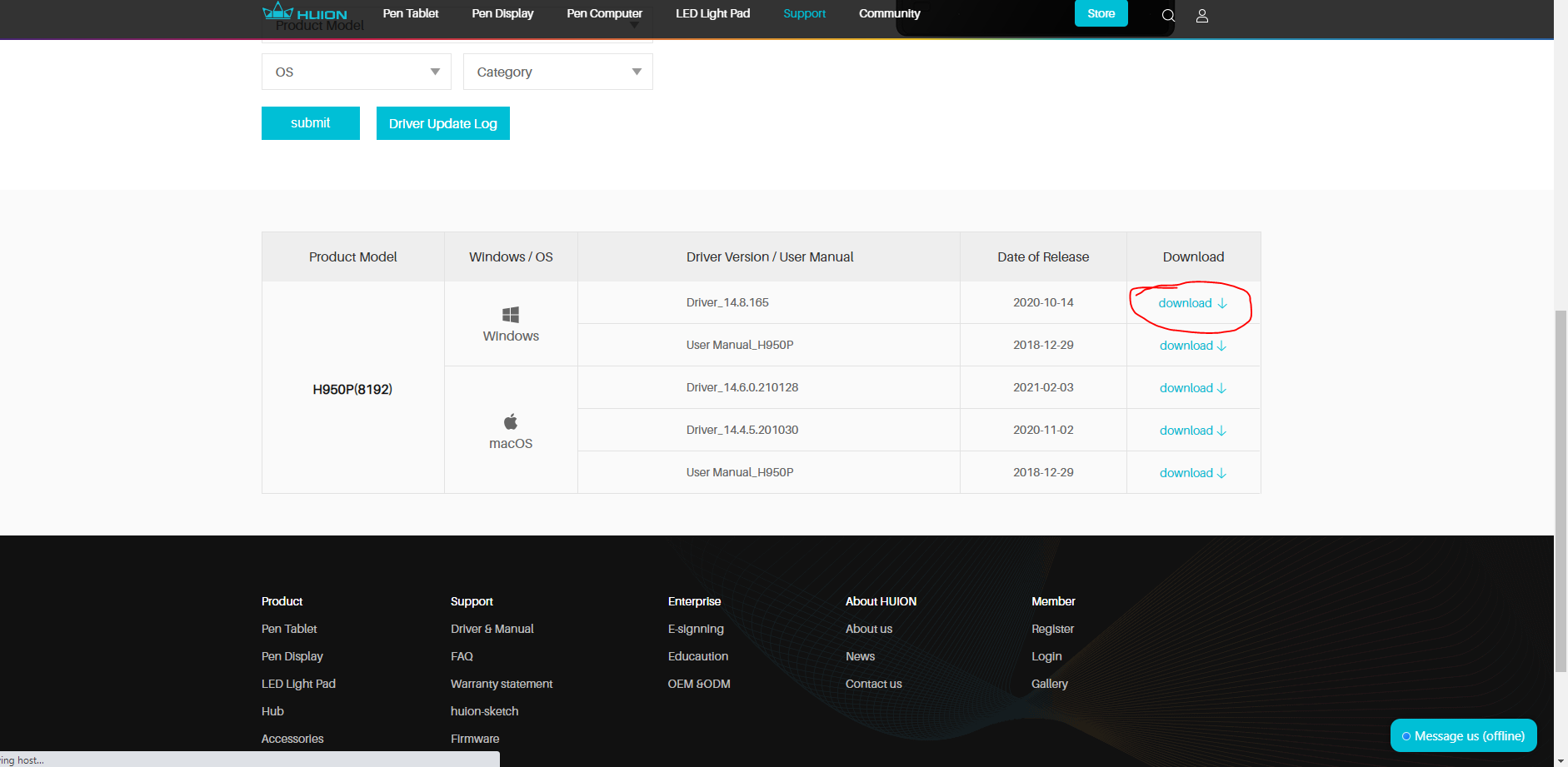The image size is (1568, 767).
Task: Open the user account icon
Action: [1202, 15]
